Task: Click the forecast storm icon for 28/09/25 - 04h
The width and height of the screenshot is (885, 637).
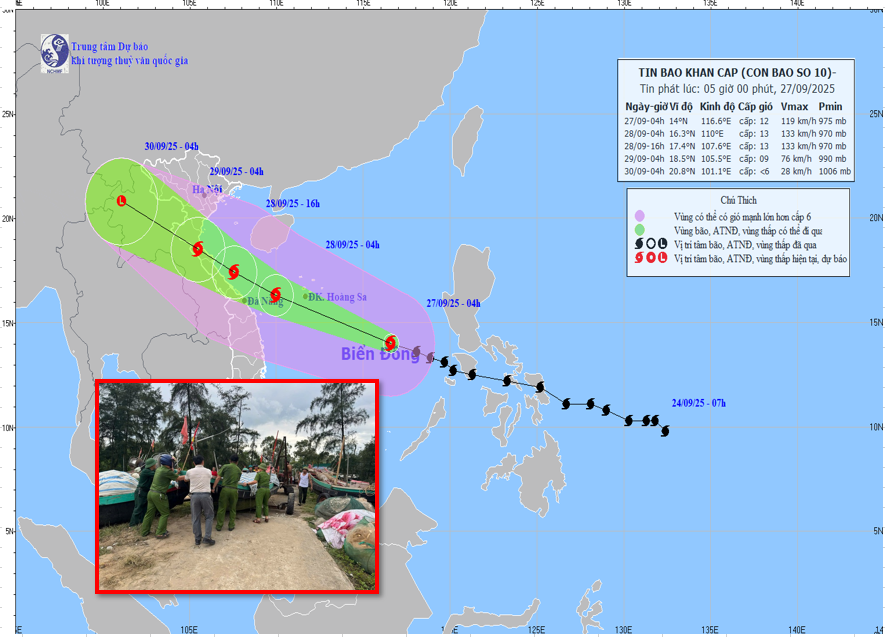Action: (276, 294)
